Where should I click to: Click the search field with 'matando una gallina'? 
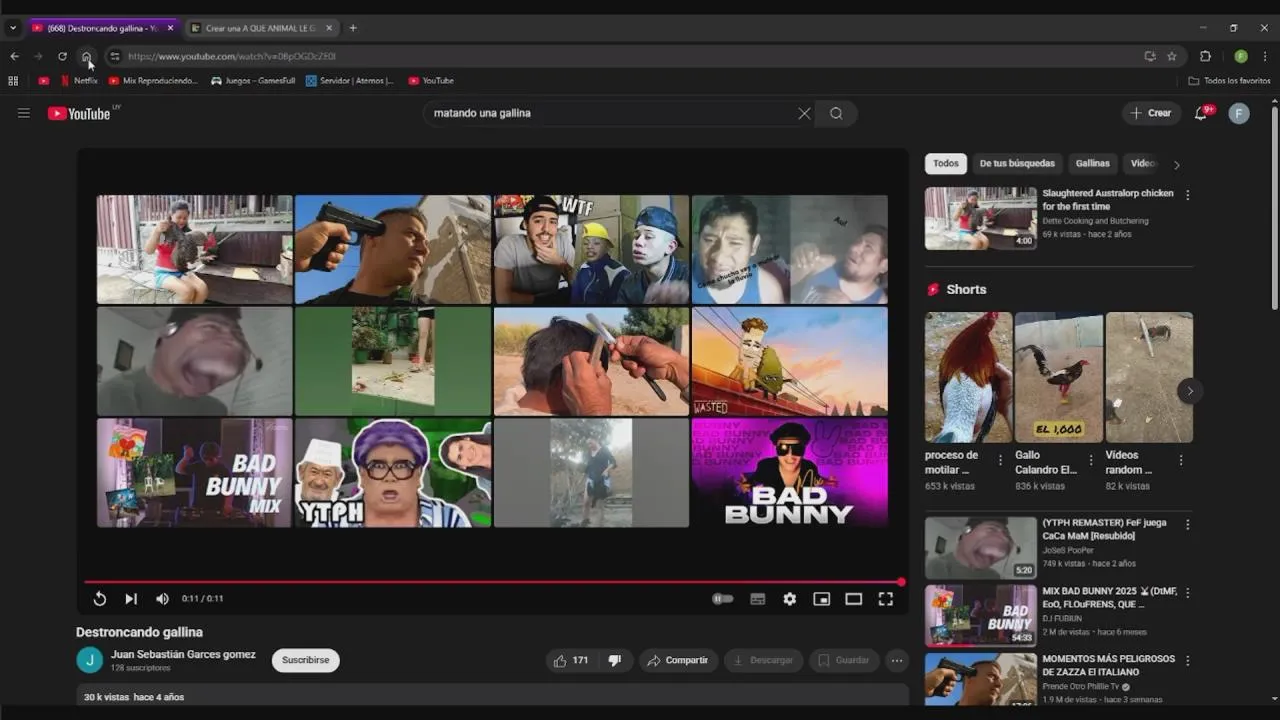610,113
